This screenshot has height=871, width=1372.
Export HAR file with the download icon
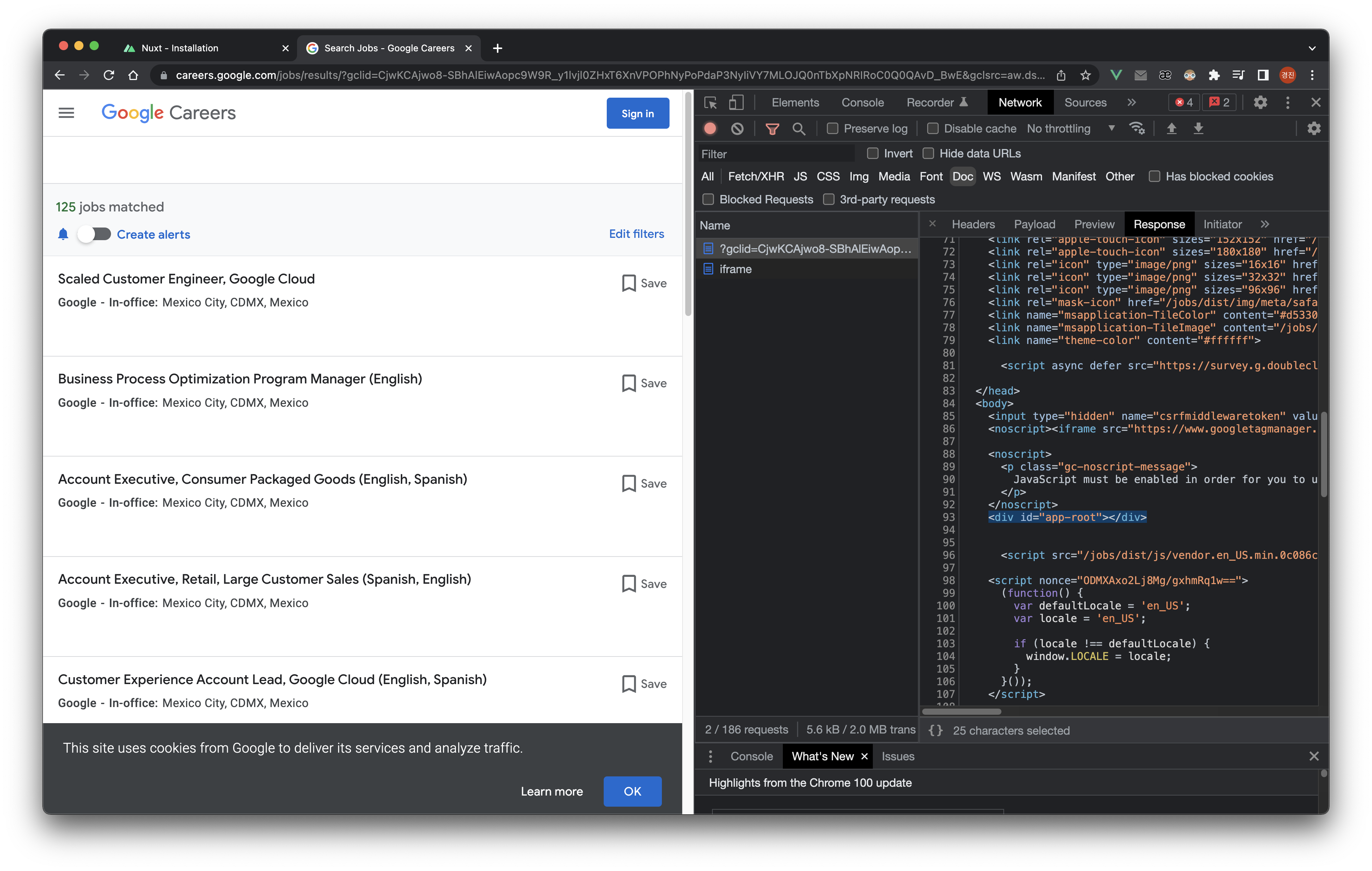[x=1199, y=128]
